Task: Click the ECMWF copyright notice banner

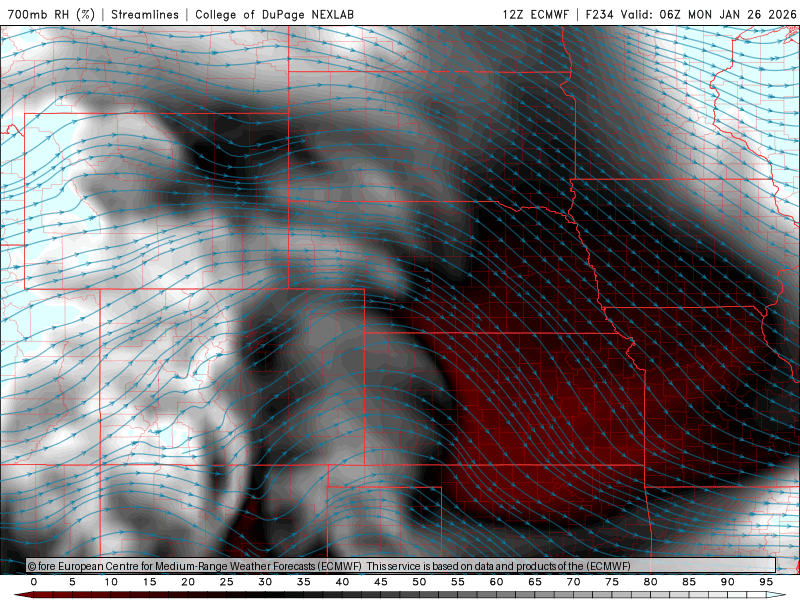Action: point(401,566)
